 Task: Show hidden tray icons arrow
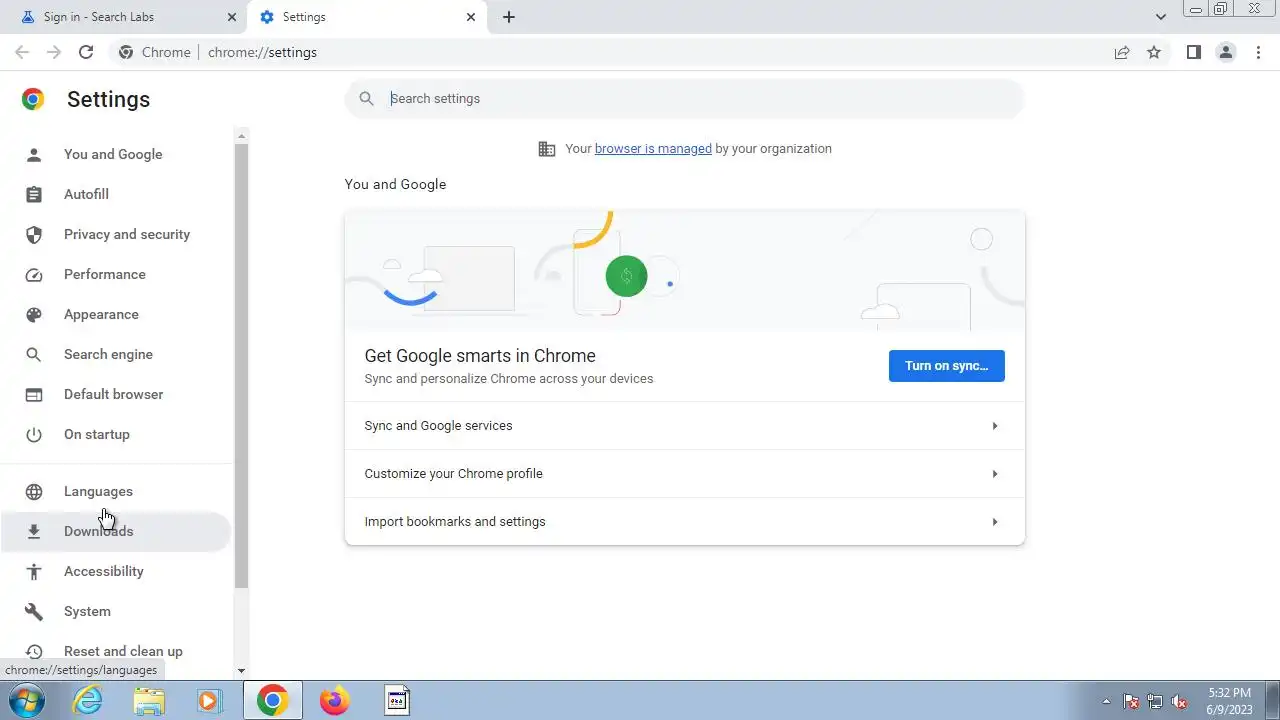pos(1106,701)
